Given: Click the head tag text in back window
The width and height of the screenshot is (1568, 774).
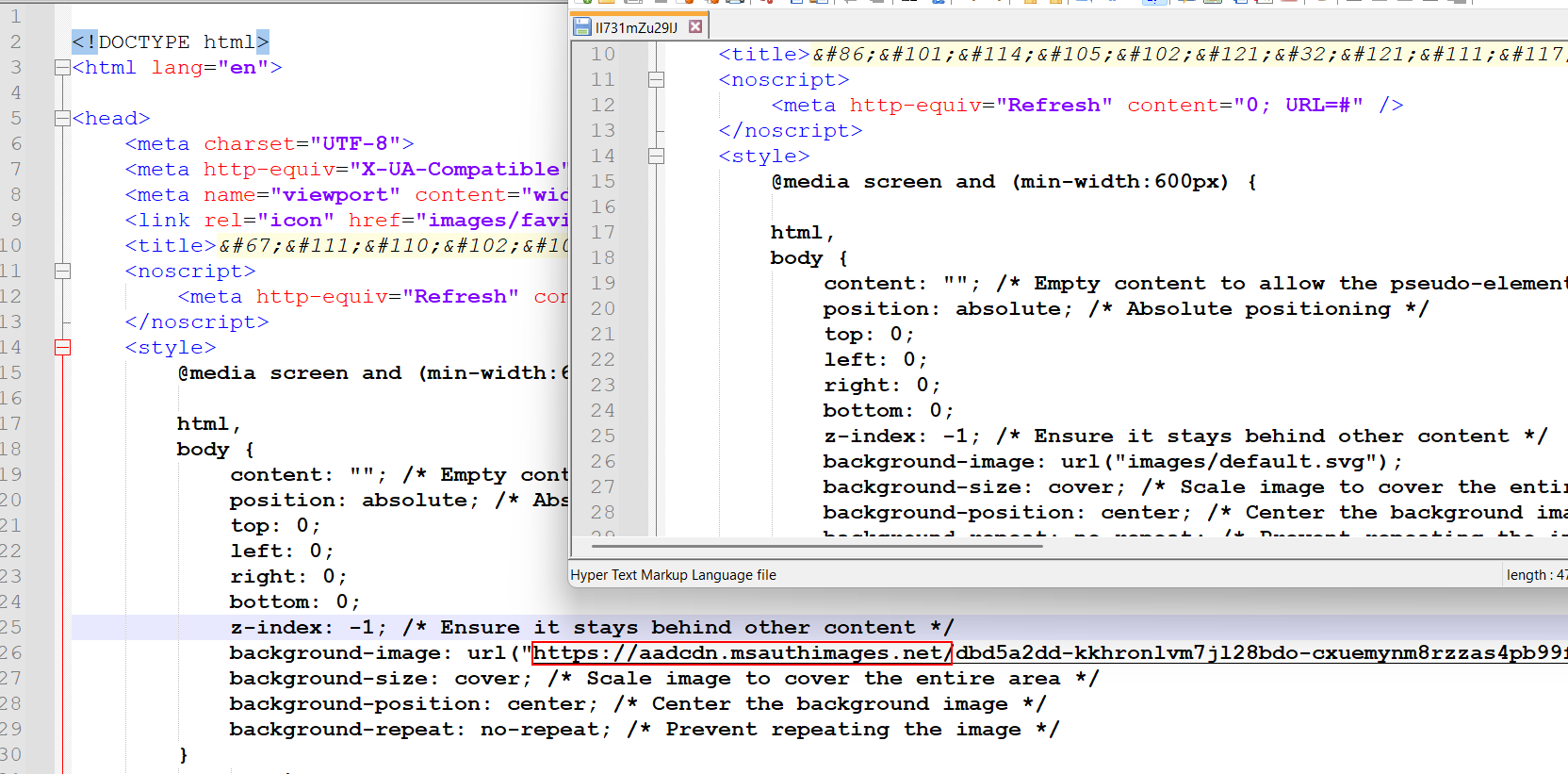Looking at the screenshot, I should pyautogui.click(x=111, y=119).
